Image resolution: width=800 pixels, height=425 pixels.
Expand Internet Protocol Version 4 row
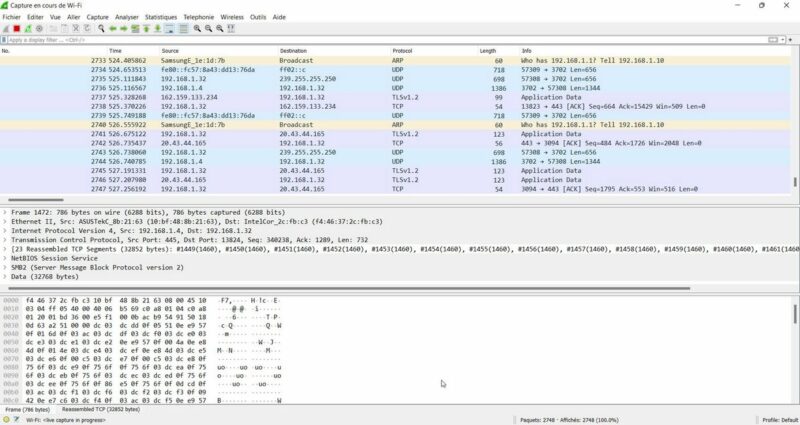[5, 231]
